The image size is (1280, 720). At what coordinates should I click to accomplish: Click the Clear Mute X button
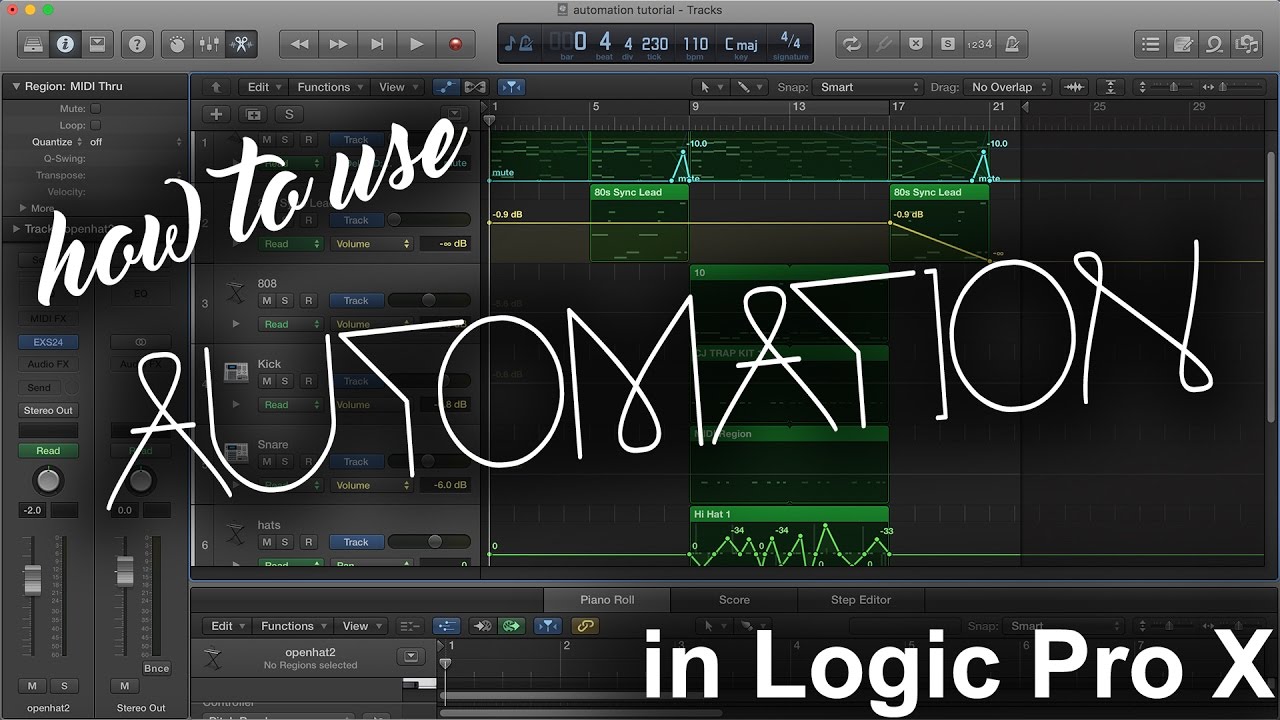pyautogui.click(x=915, y=44)
